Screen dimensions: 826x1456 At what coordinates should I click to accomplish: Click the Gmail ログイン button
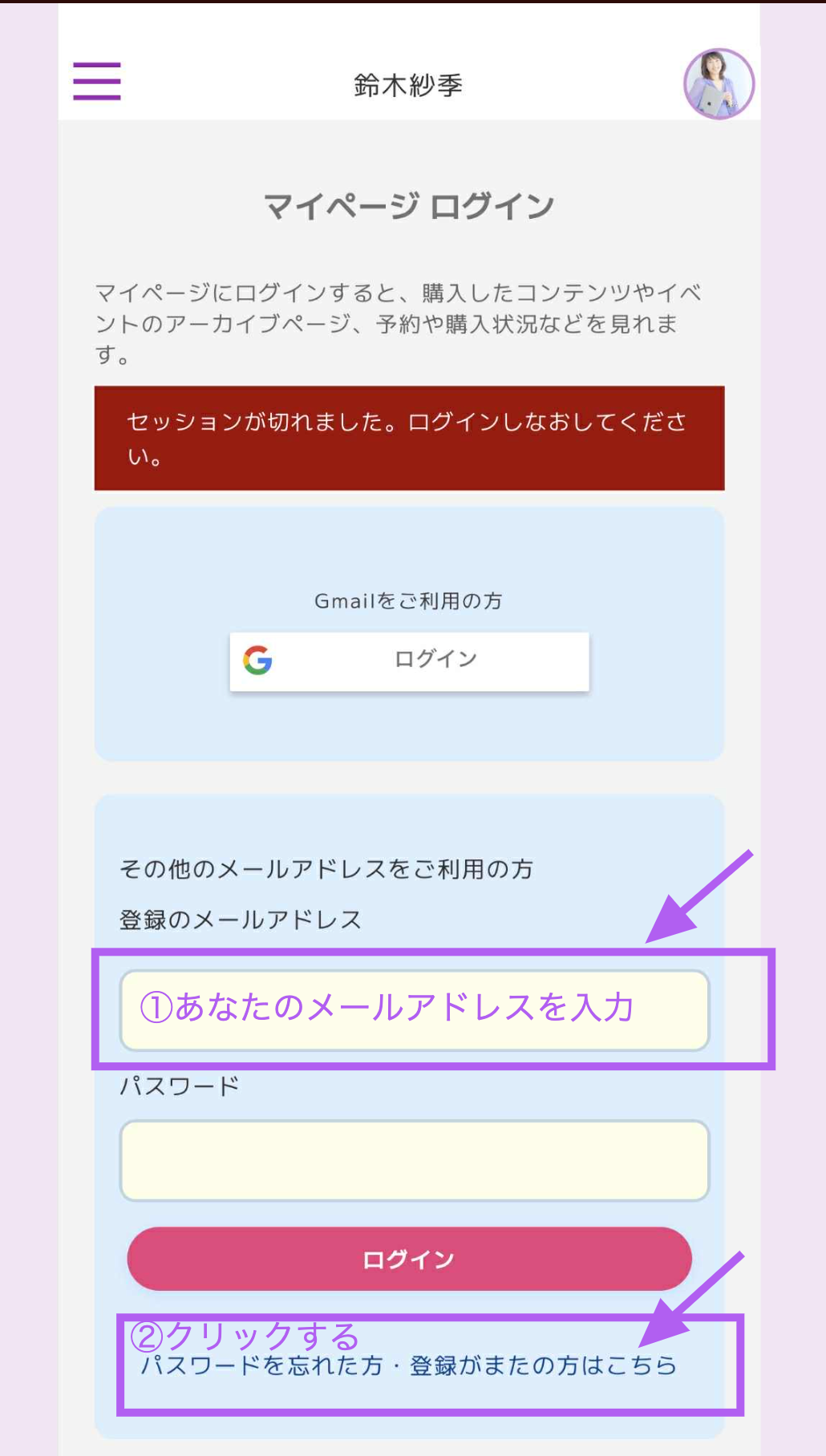tap(409, 661)
